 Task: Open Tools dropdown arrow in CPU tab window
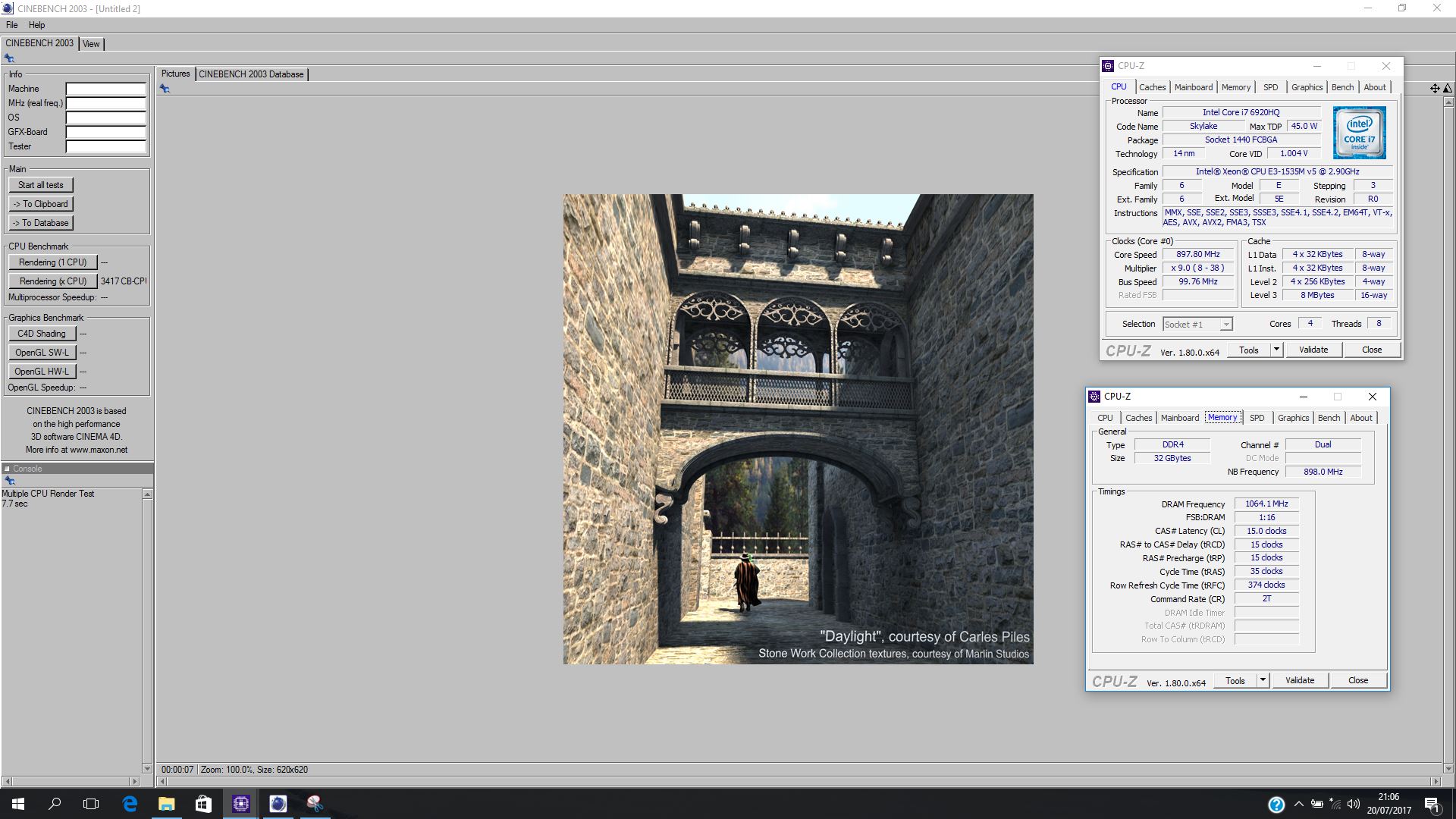1276,350
